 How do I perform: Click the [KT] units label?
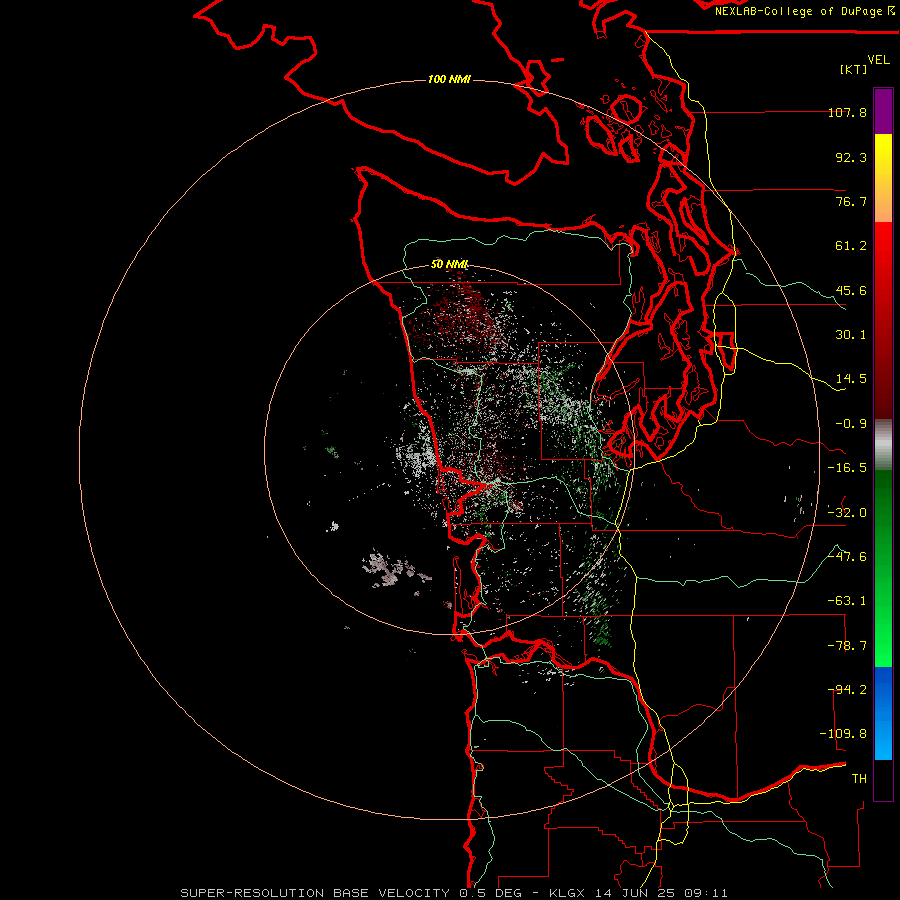(854, 69)
